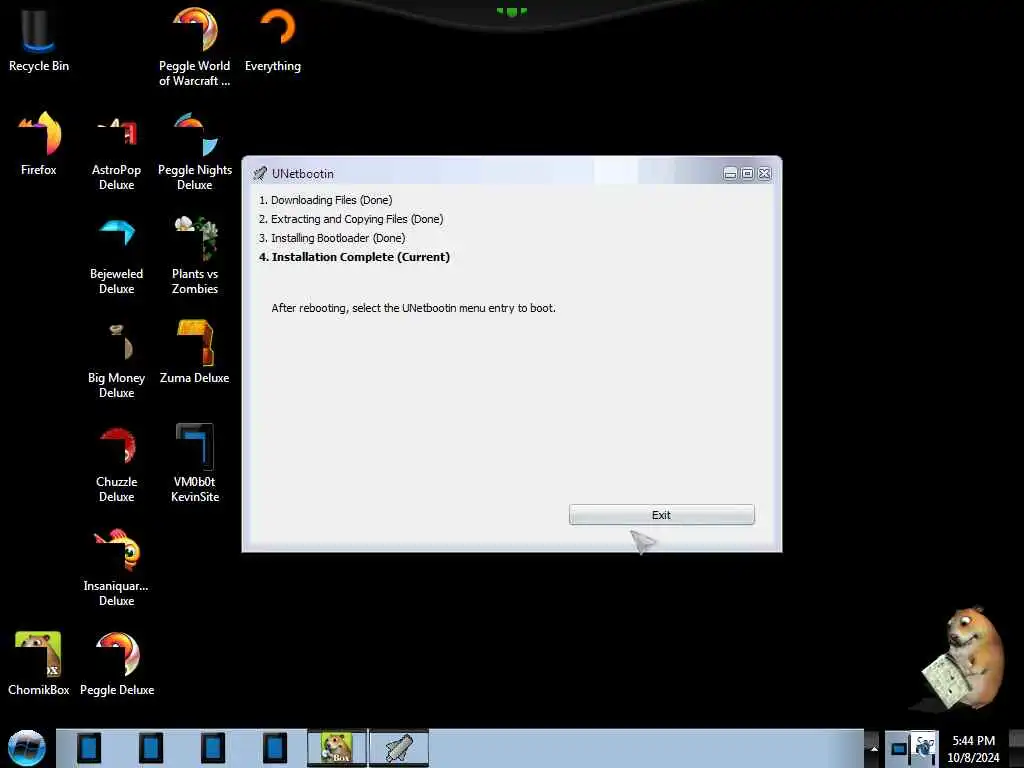Click '3. Installing Bootloader (Done)' step text
Viewport: 1024px width, 768px height.
pos(332,238)
